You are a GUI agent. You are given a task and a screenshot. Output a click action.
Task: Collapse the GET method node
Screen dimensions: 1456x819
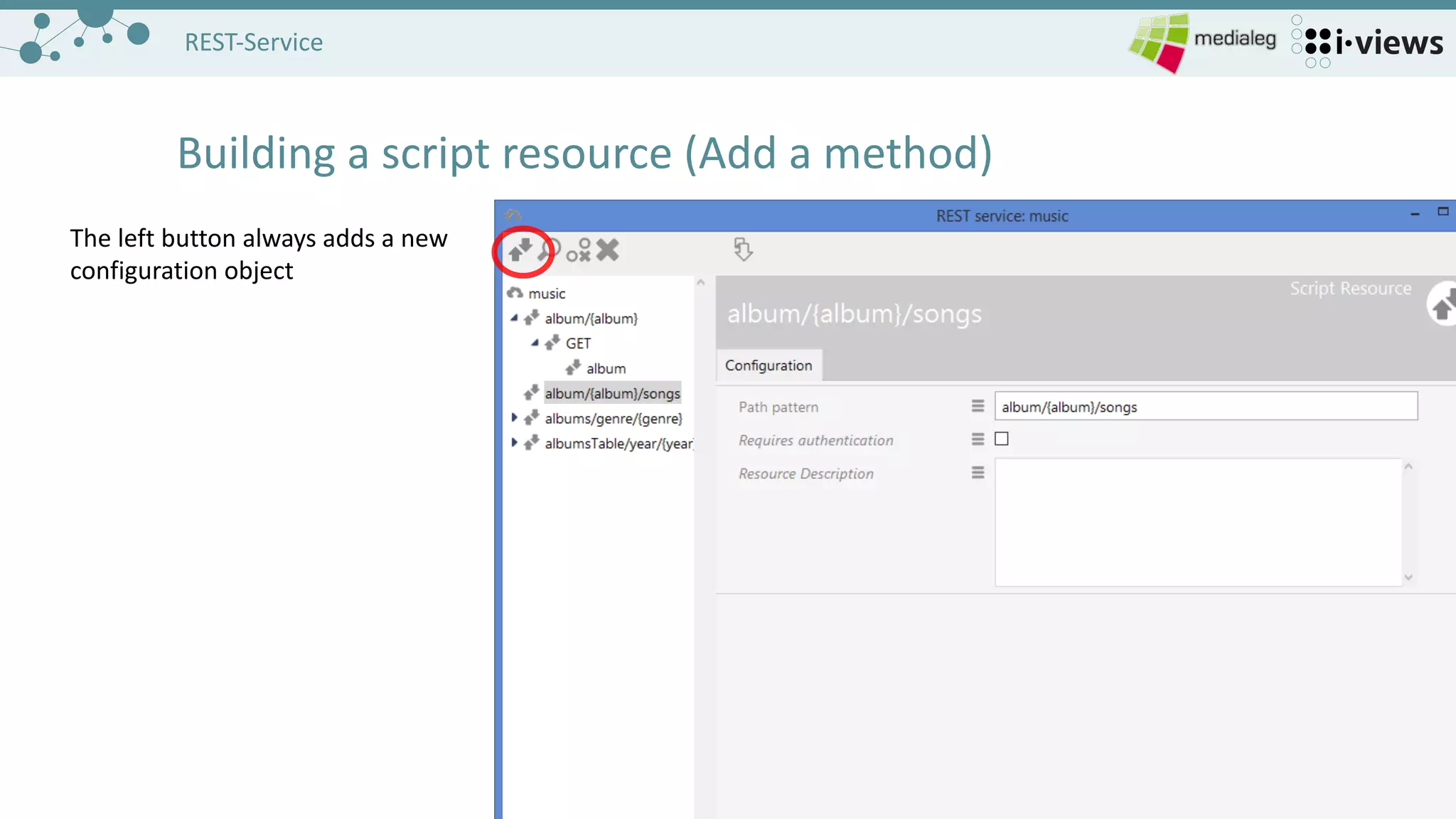(x=535, y=343)
